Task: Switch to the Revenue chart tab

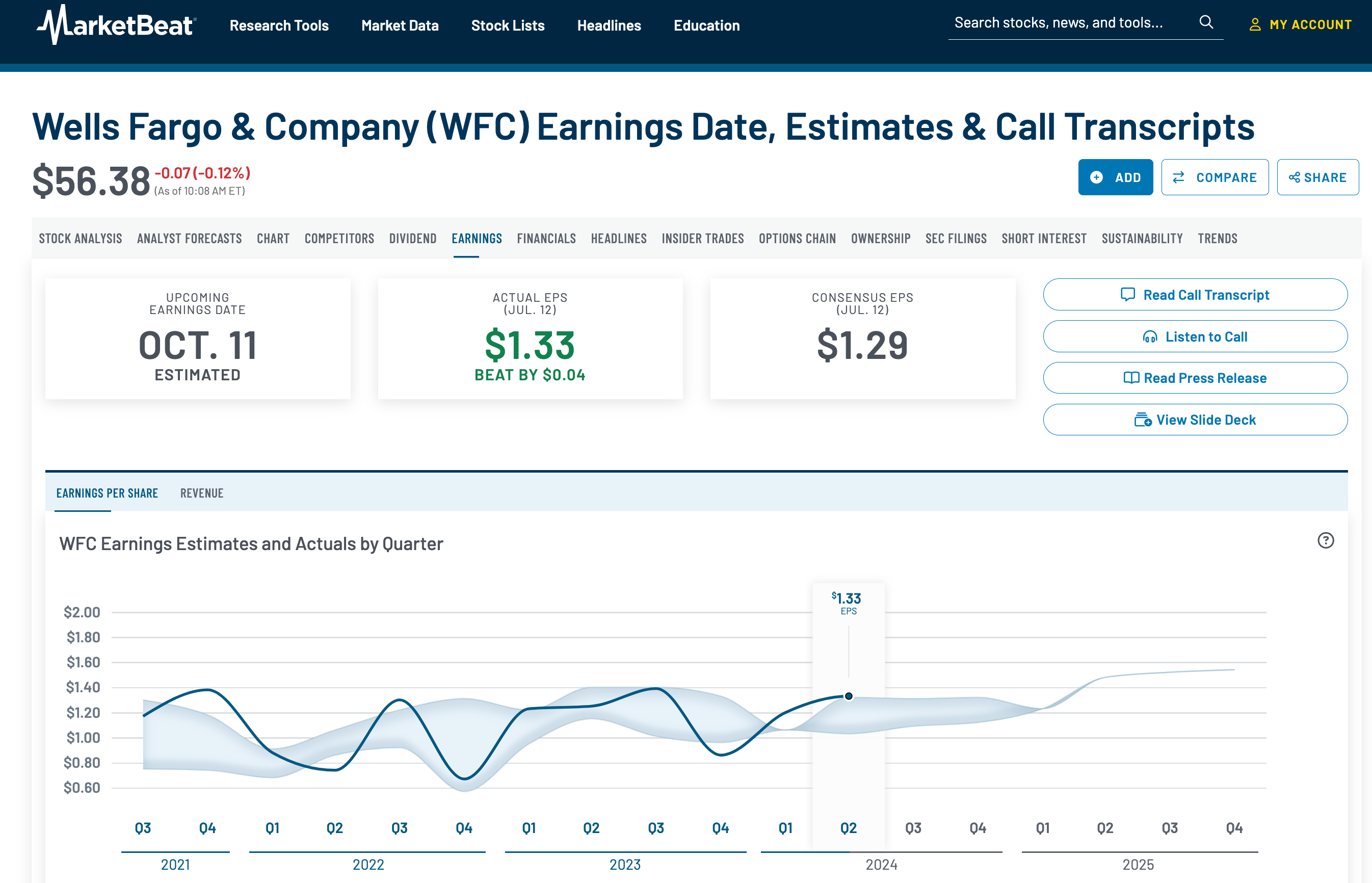Action: 202,493
